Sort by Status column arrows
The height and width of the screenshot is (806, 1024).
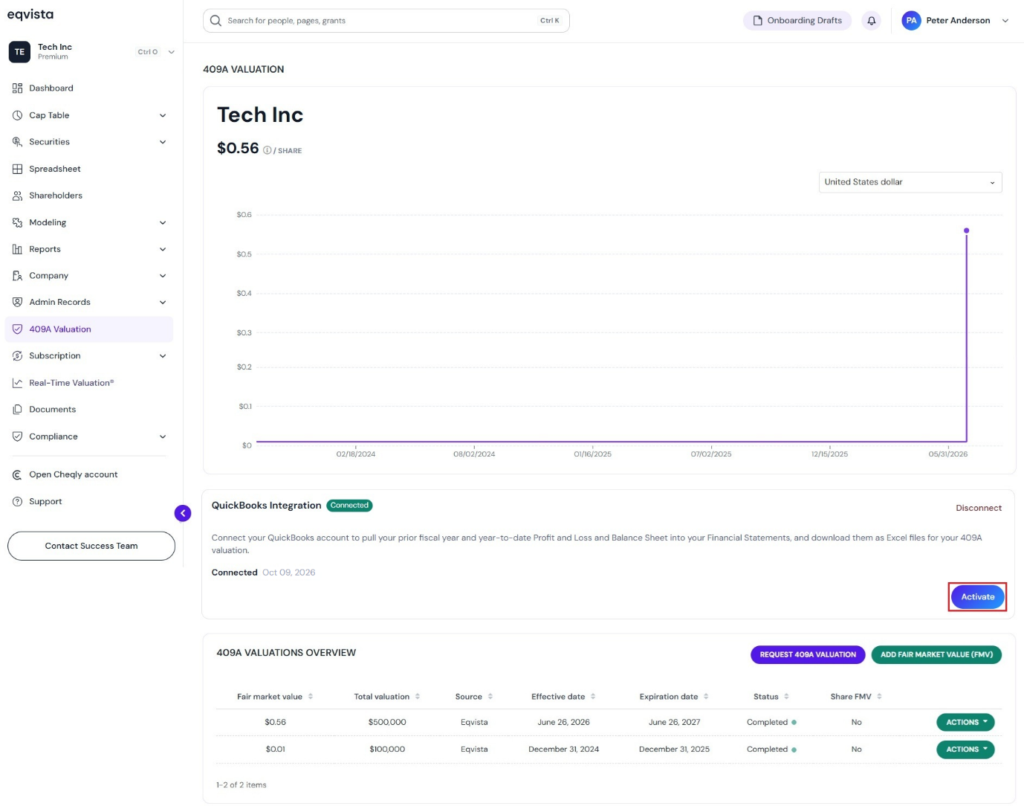click(x=786, y=696)
